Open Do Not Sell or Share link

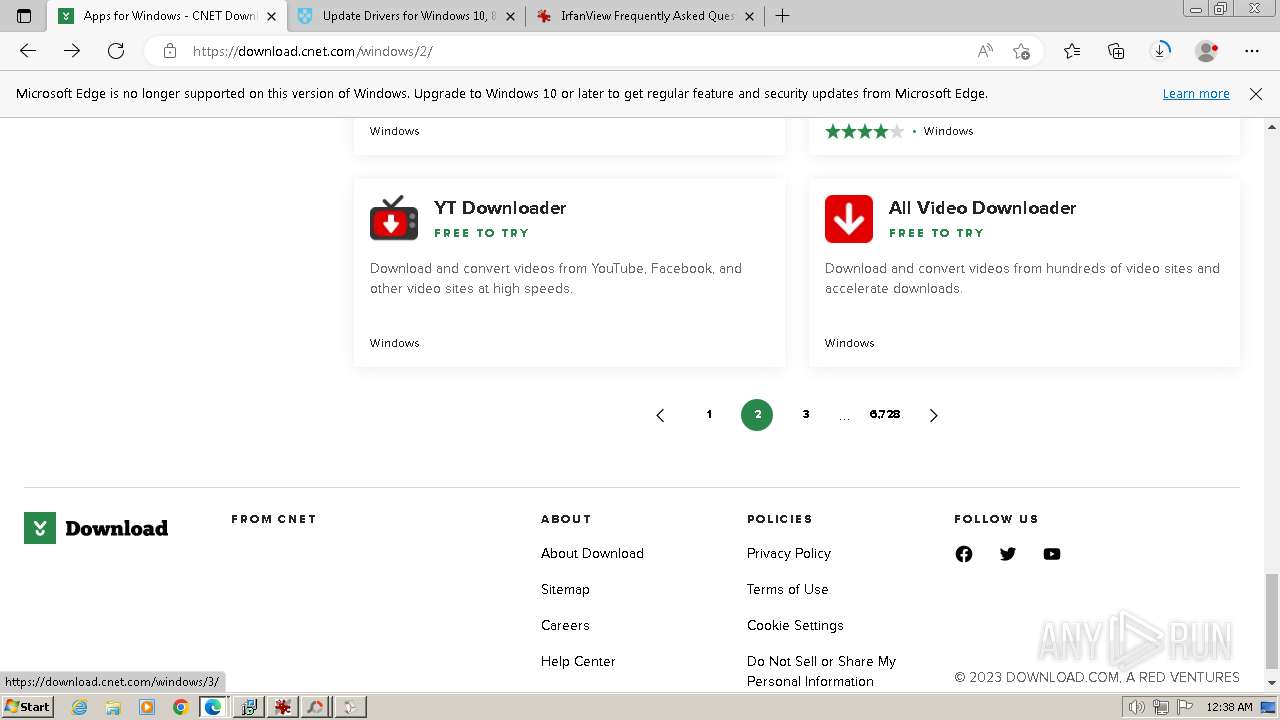[821, 671]
